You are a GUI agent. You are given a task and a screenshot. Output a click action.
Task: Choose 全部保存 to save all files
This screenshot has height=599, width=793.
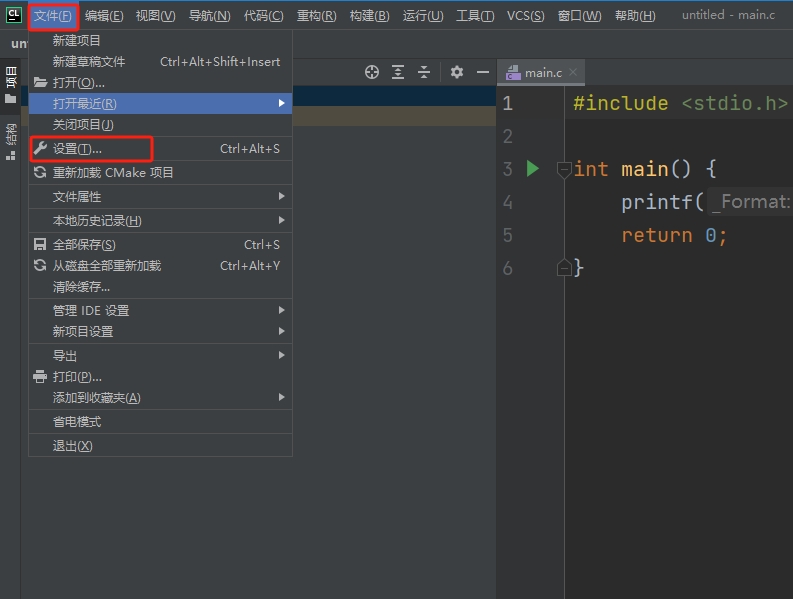click(84, 245)
